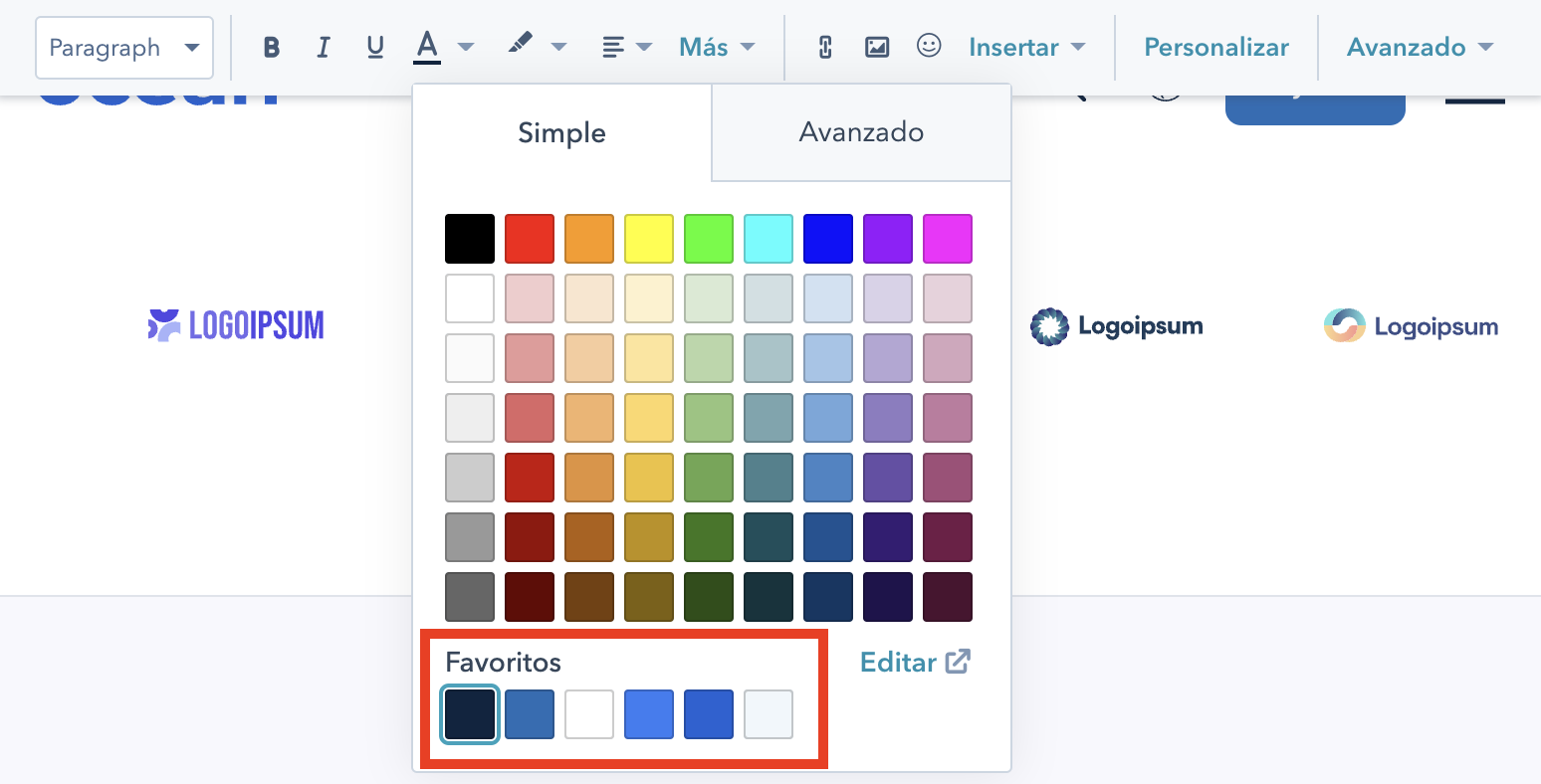
Task: Toggle bold formatting
Action: pos(271,46)
